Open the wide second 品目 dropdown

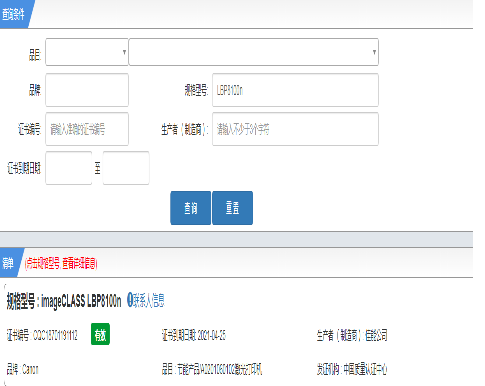click(x=254, y=52)
